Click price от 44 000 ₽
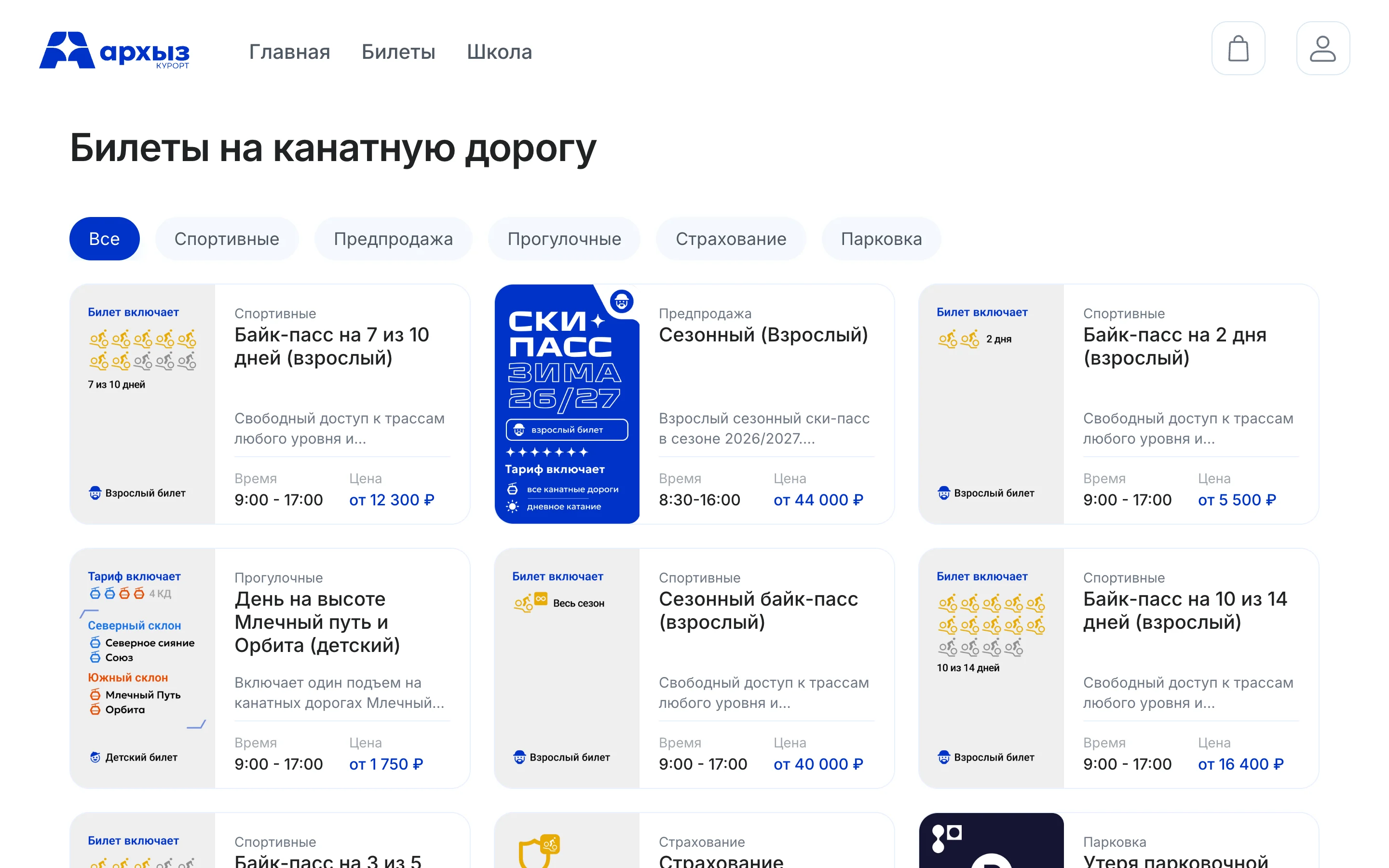 818,500
